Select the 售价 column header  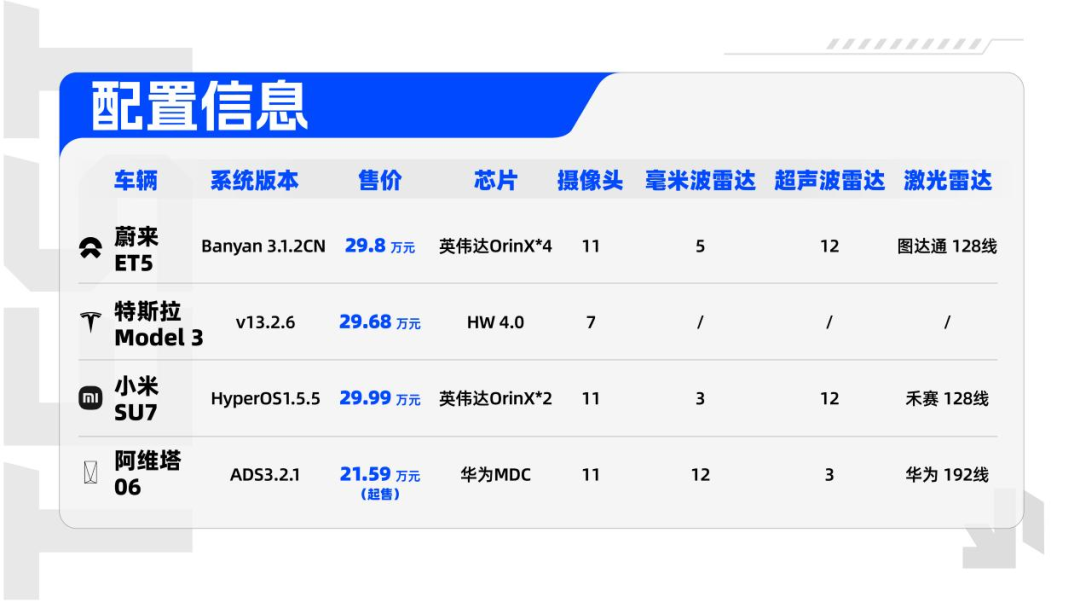380,181
